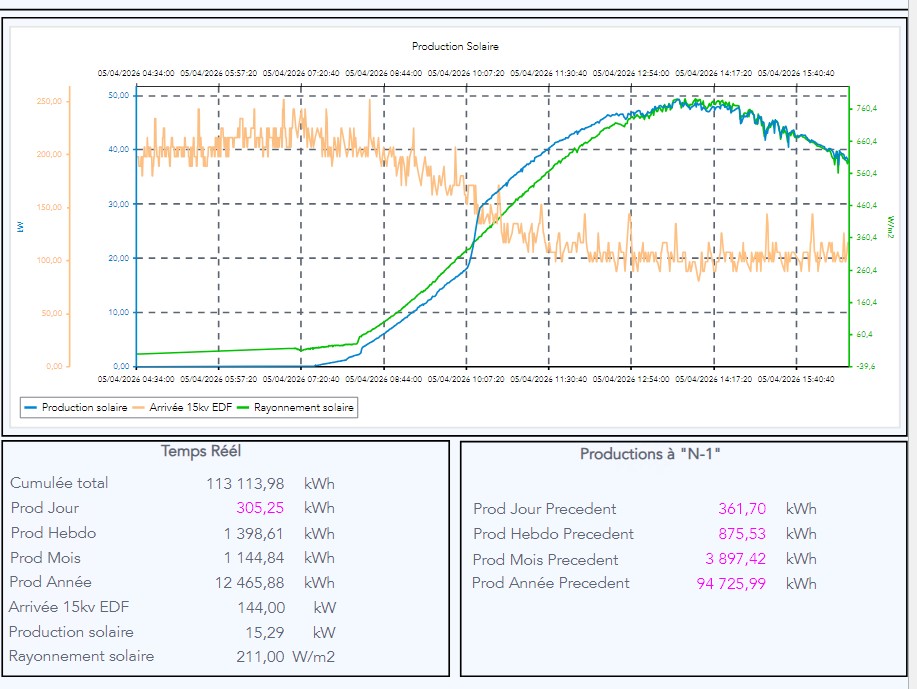Image resolution: width=917 pixels, height=689 pixels.
Task: Click Prod Mois Precedent value 3 897,42
Action: pos(735,559)
